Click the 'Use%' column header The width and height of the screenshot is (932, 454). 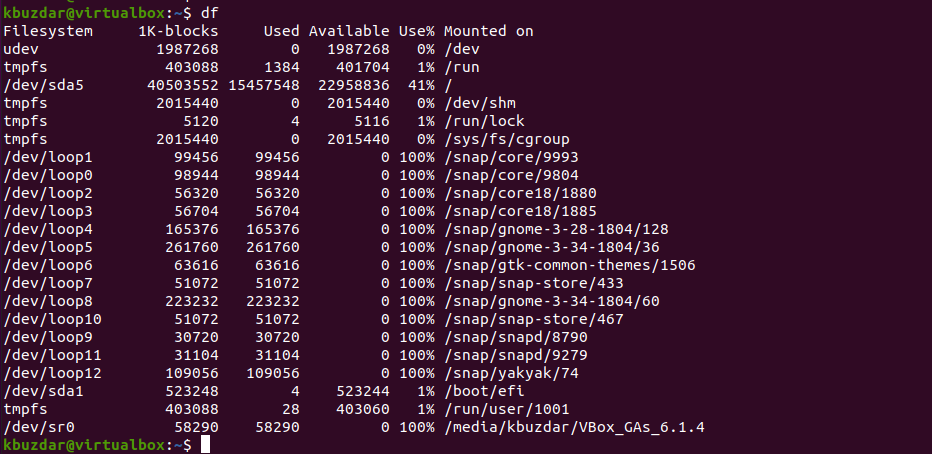tap(417, 31)
